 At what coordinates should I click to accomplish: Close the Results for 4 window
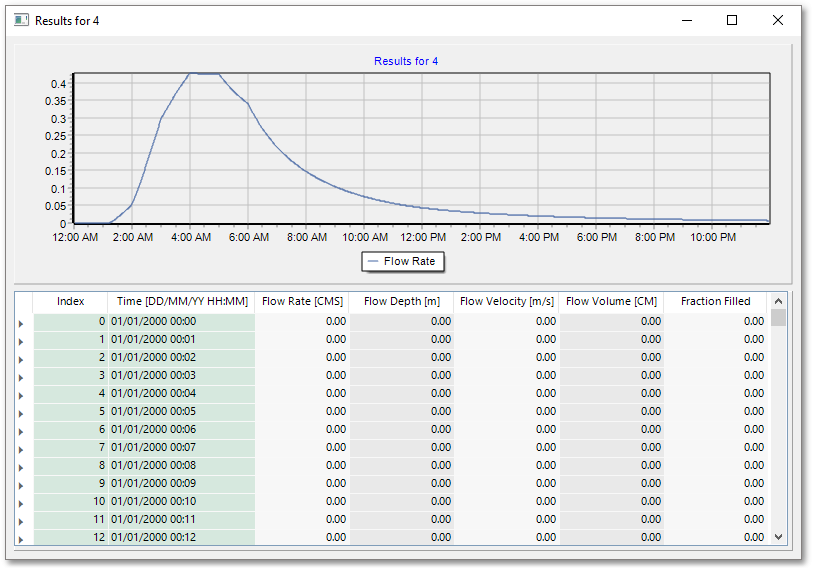[x=778, y=20]
